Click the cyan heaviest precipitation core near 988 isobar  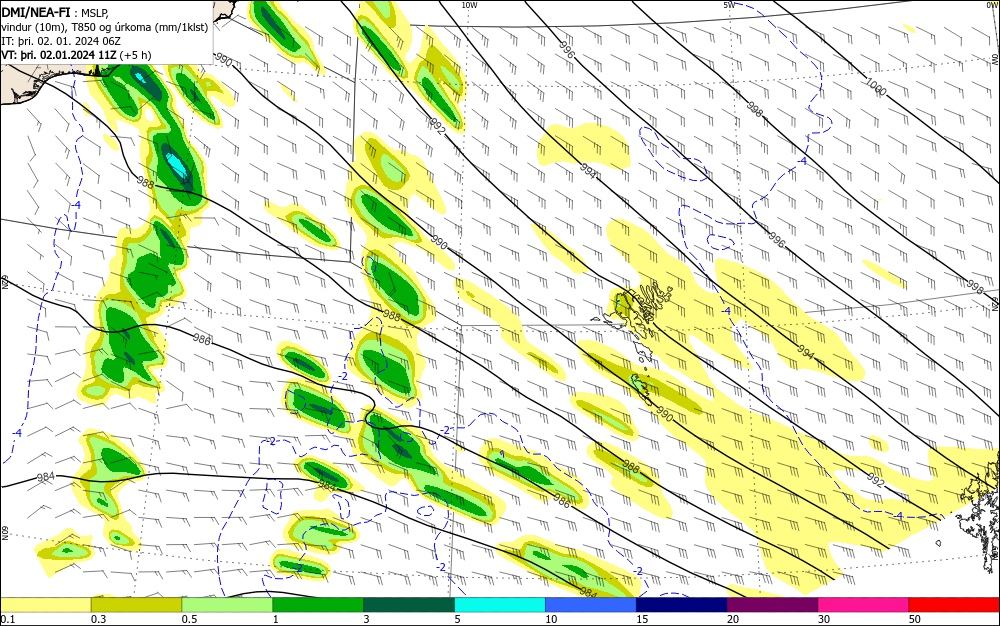[176, 164]
